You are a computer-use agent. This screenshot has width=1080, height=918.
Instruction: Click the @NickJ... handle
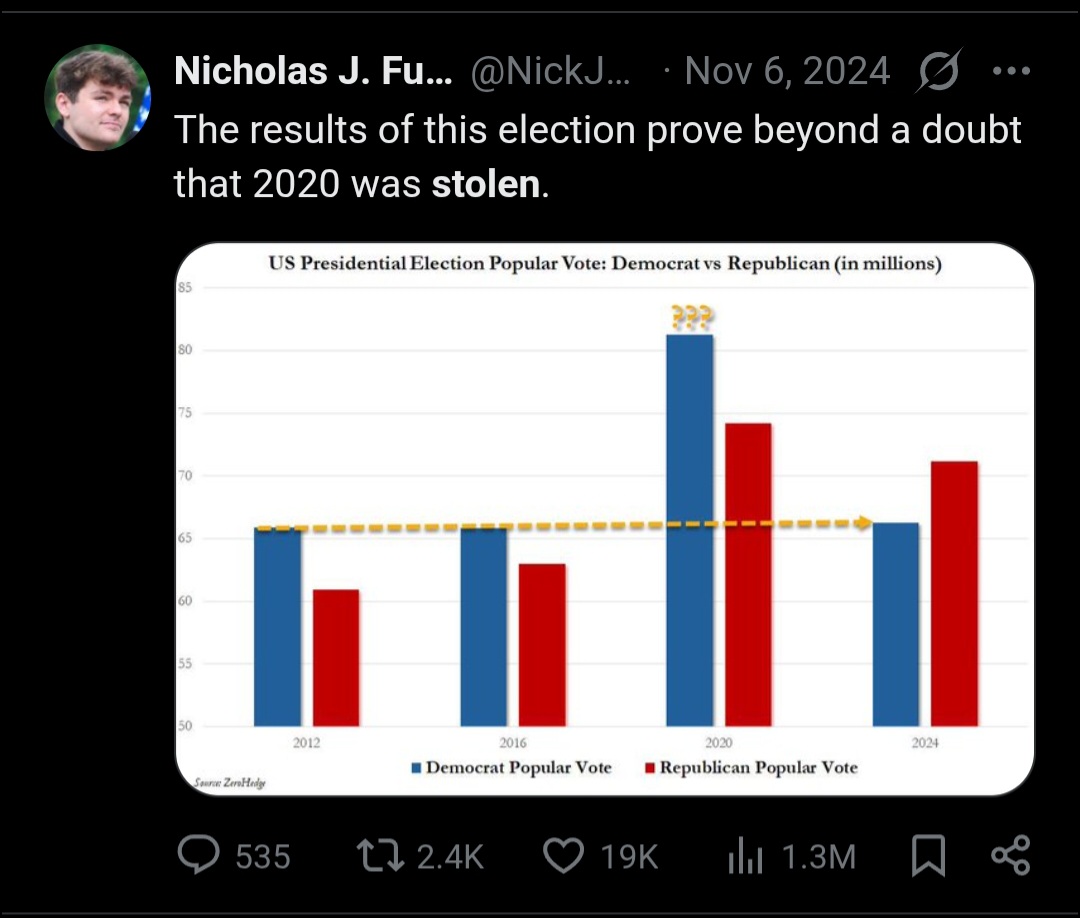click(550, 70)
